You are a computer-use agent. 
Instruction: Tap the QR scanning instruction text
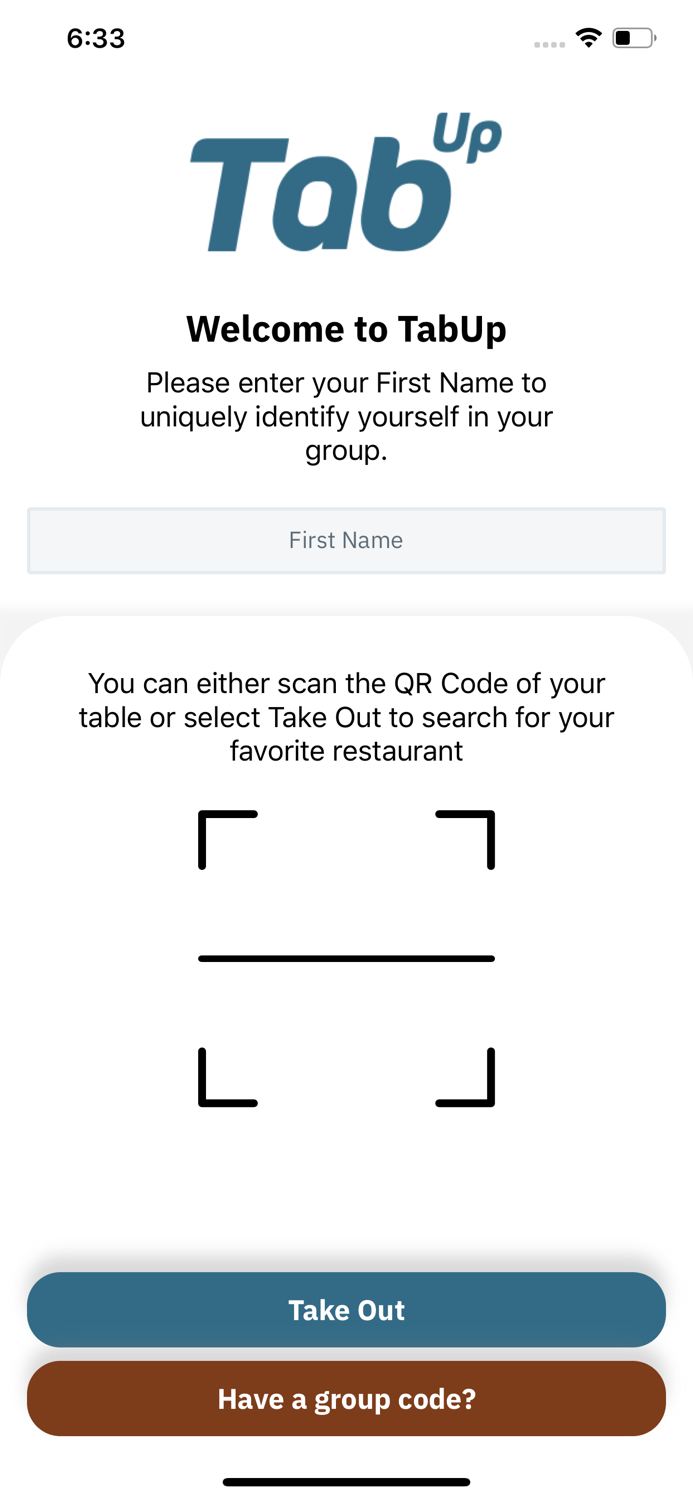tap(347, 716)
